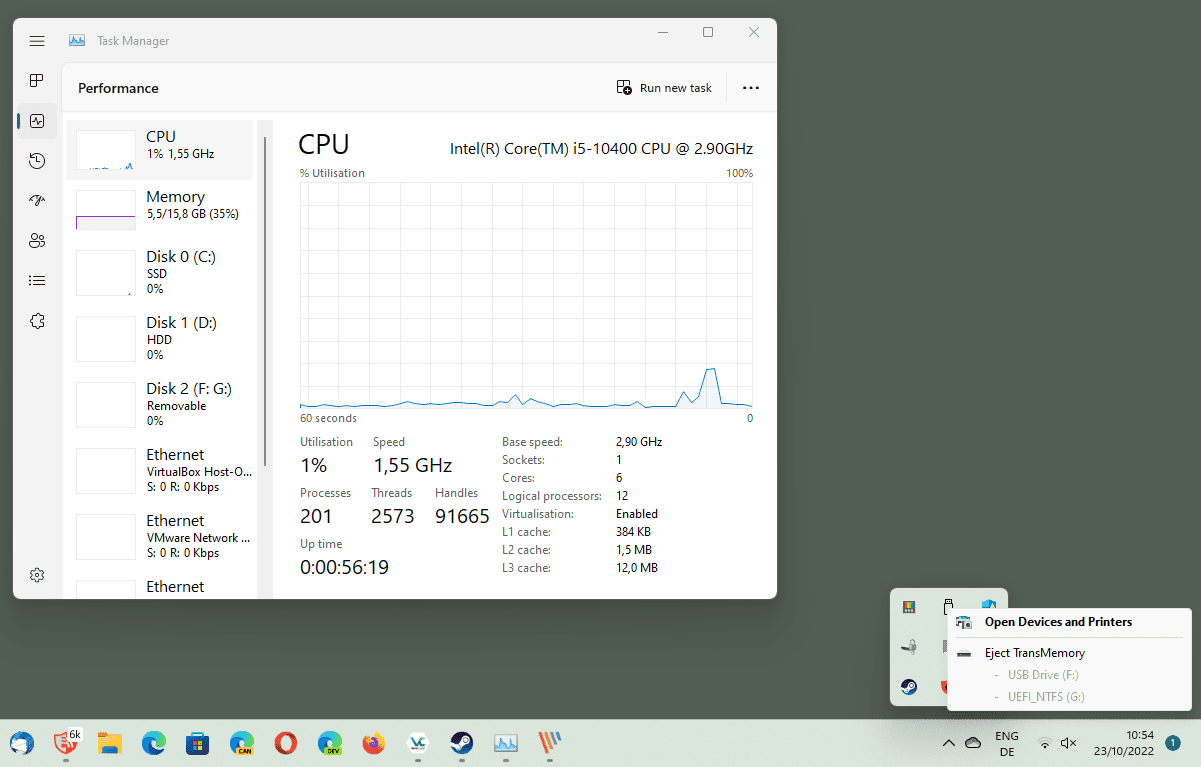Screen dimensions: 1201x767
Task: Open File Explorer from the taskbar
Action: click(110, 743)
